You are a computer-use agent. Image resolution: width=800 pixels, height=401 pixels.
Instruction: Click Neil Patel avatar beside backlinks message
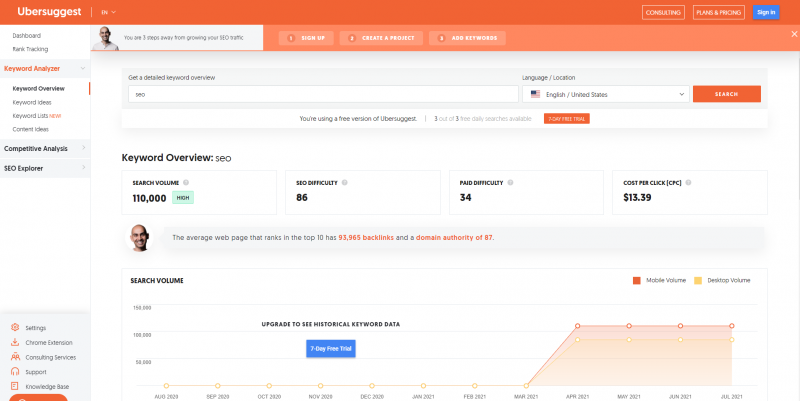(139, 238)
